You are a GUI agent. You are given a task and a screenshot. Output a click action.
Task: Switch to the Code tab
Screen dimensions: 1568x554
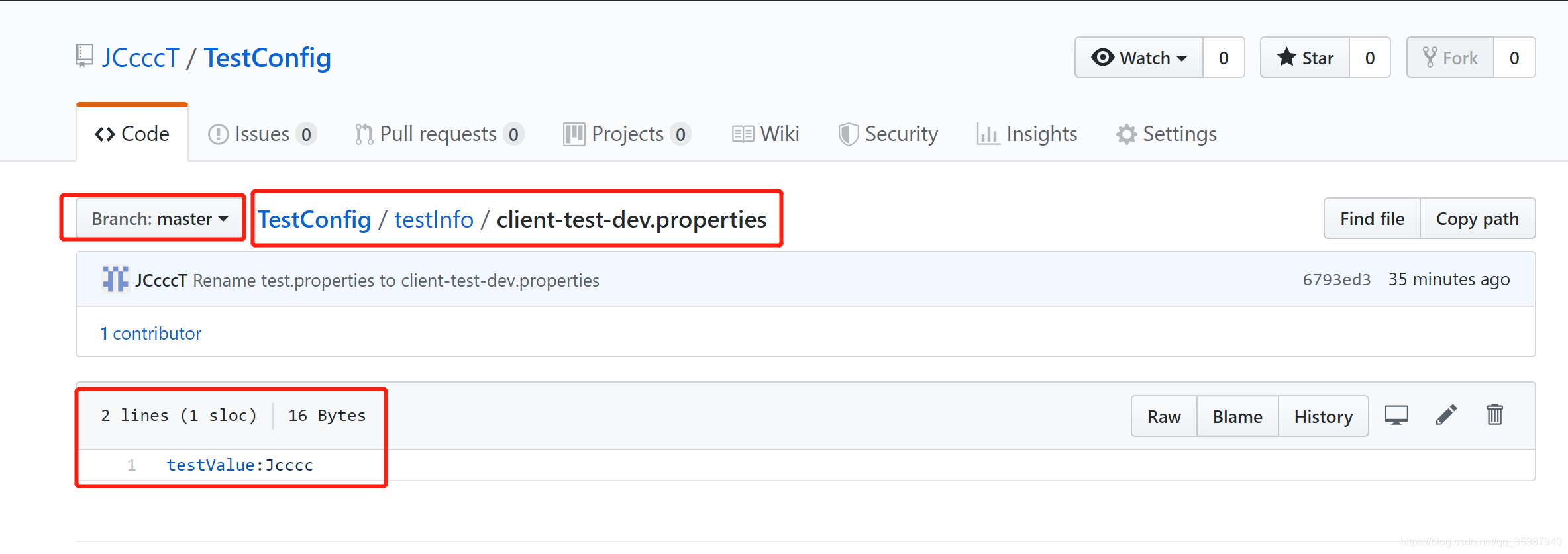pos(132,134)
